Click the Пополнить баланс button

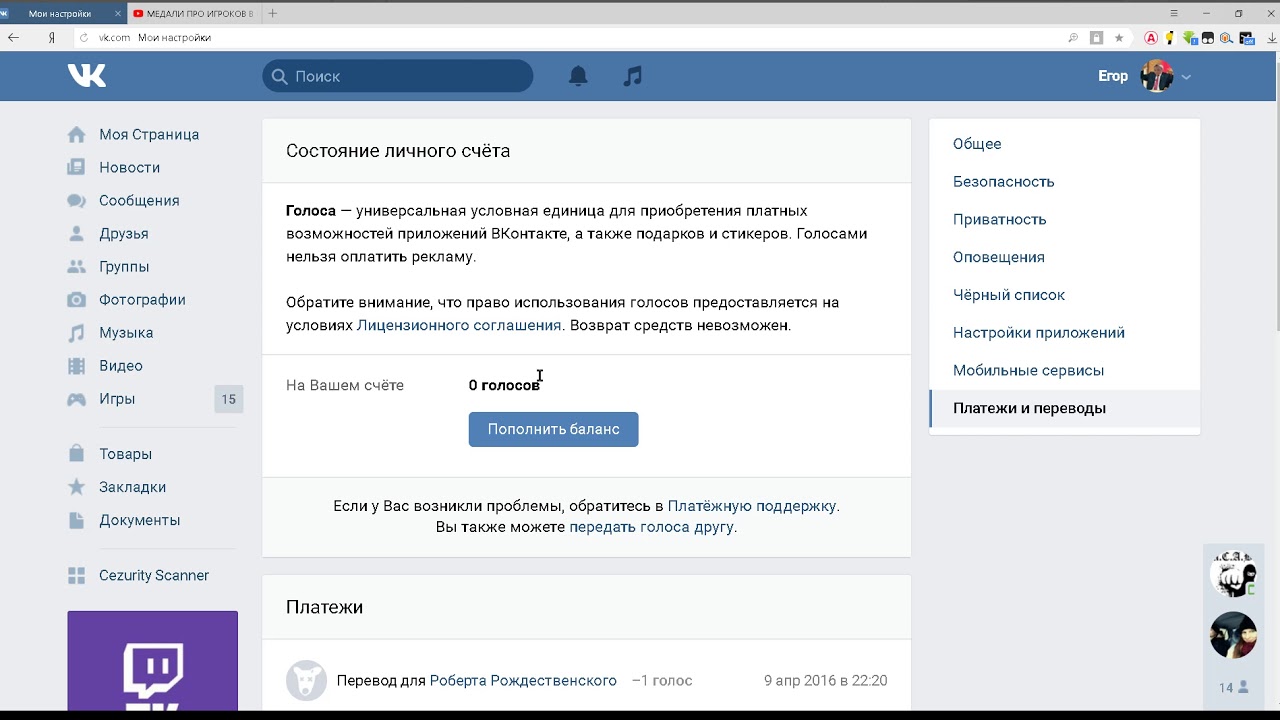pos(553,429)
